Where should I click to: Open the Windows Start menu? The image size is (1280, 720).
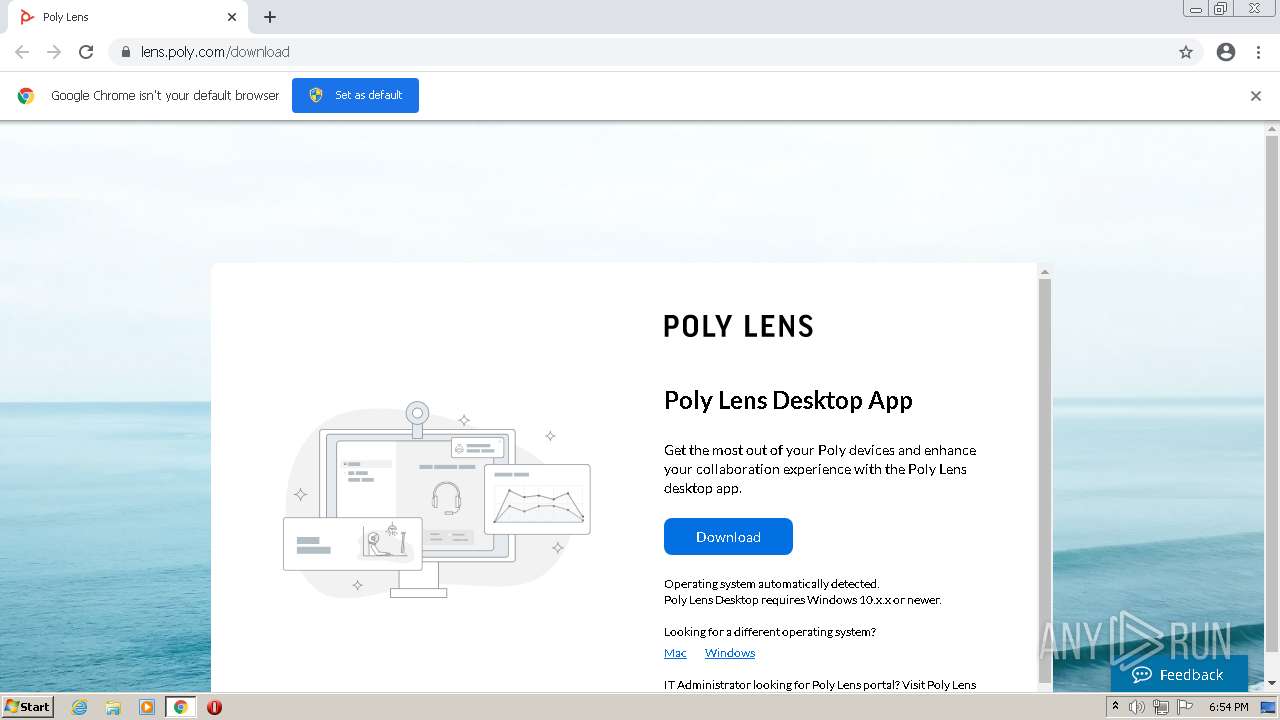tap(27, 706)
